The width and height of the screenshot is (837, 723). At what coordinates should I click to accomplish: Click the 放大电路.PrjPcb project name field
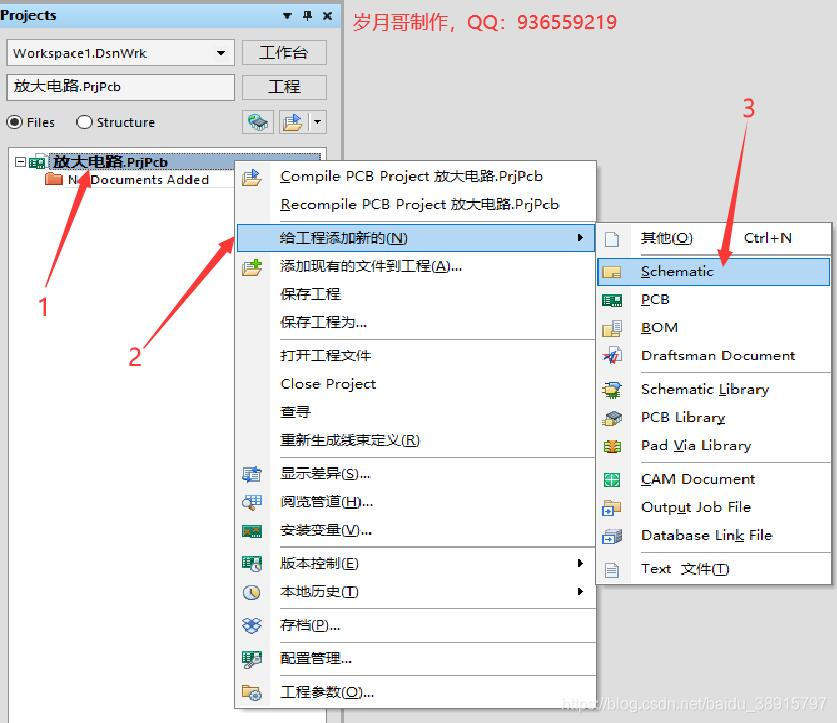(120, 87)
